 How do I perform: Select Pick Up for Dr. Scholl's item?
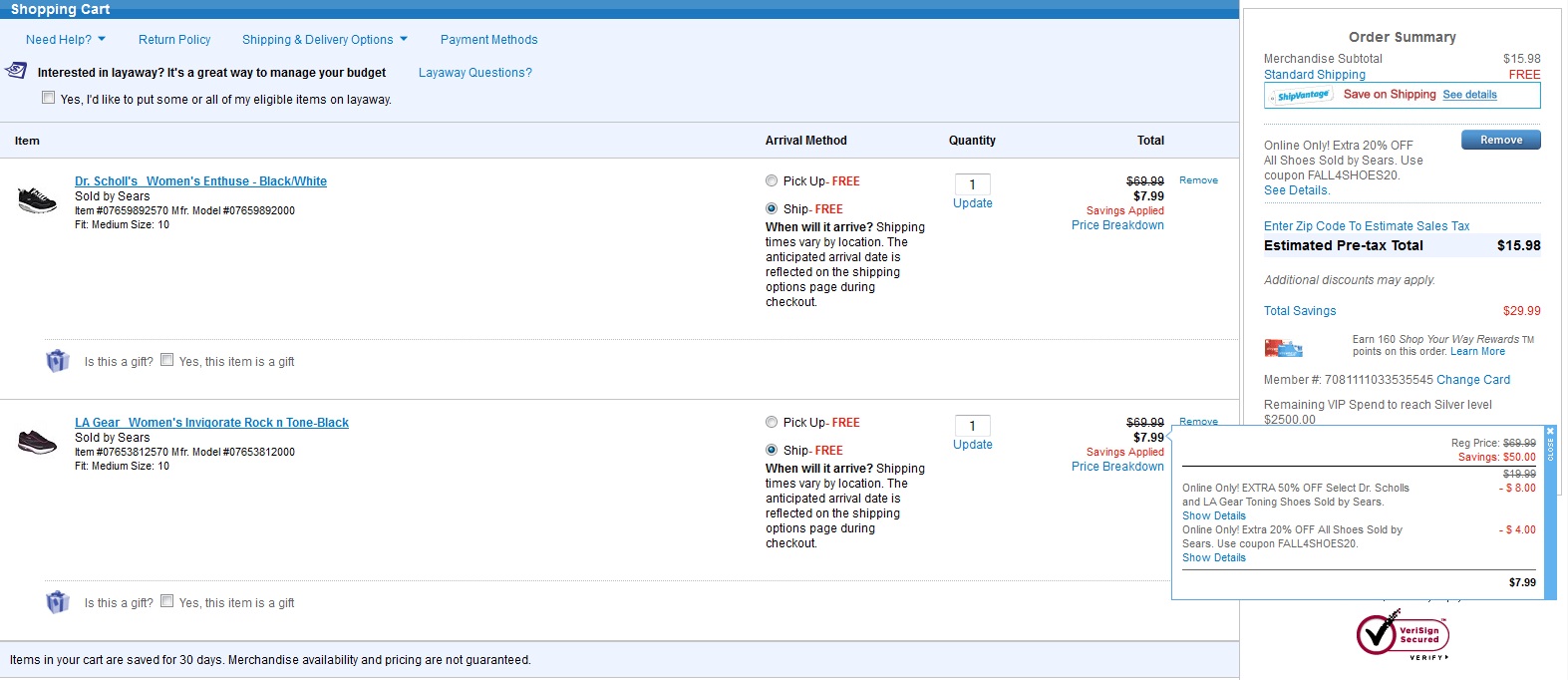[772, 181]
